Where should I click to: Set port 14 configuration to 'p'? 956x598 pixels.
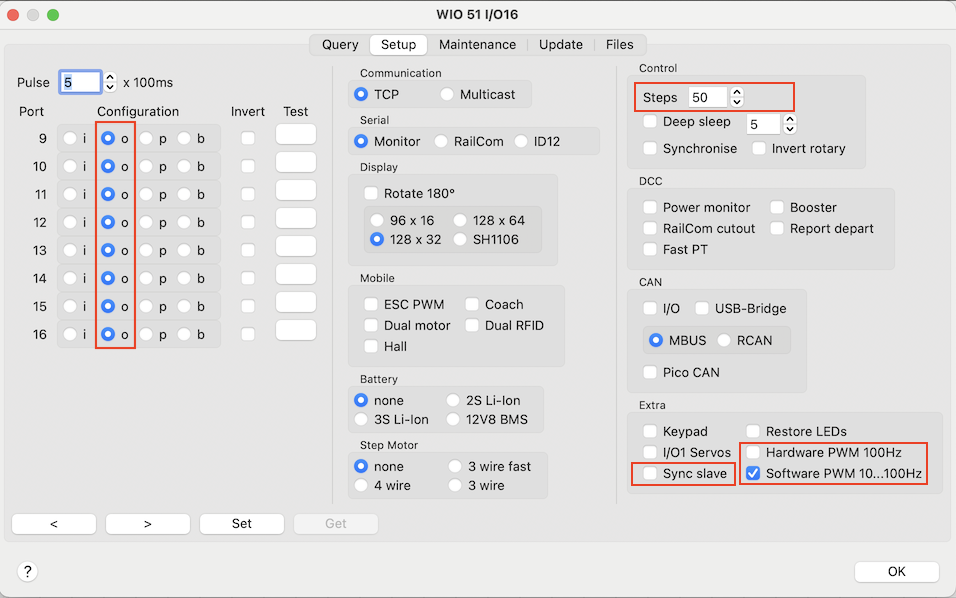[x=146, y=278]
